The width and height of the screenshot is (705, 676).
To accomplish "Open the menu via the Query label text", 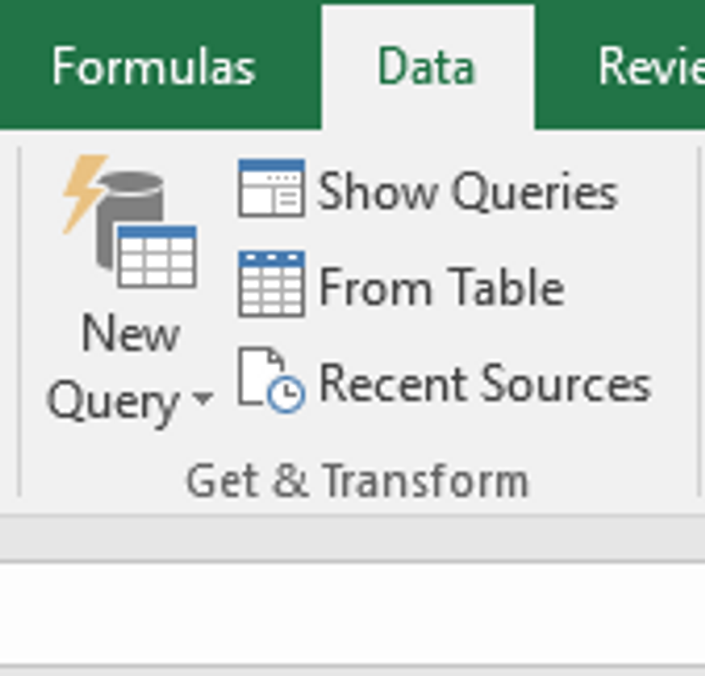I will 113,402.
